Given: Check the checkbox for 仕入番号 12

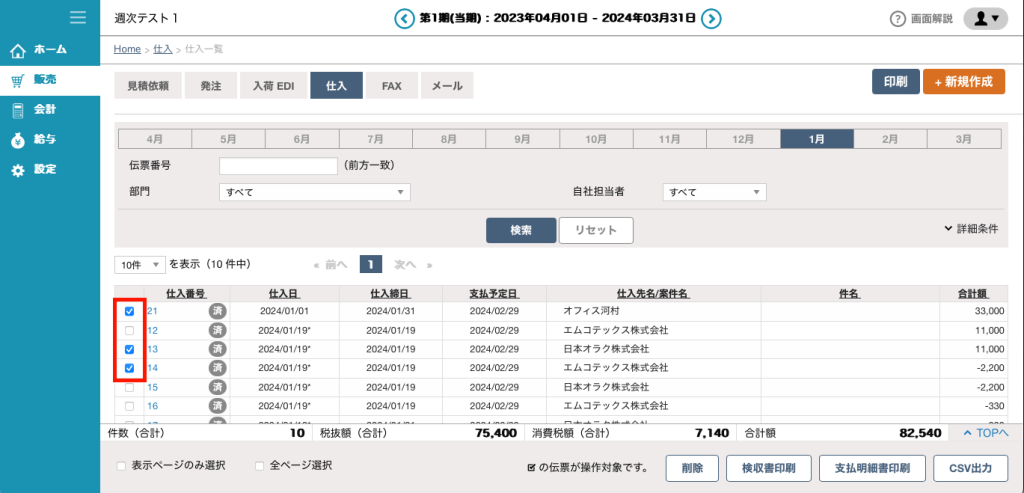Looking at the screenshot, I should [x=129, y=330].
